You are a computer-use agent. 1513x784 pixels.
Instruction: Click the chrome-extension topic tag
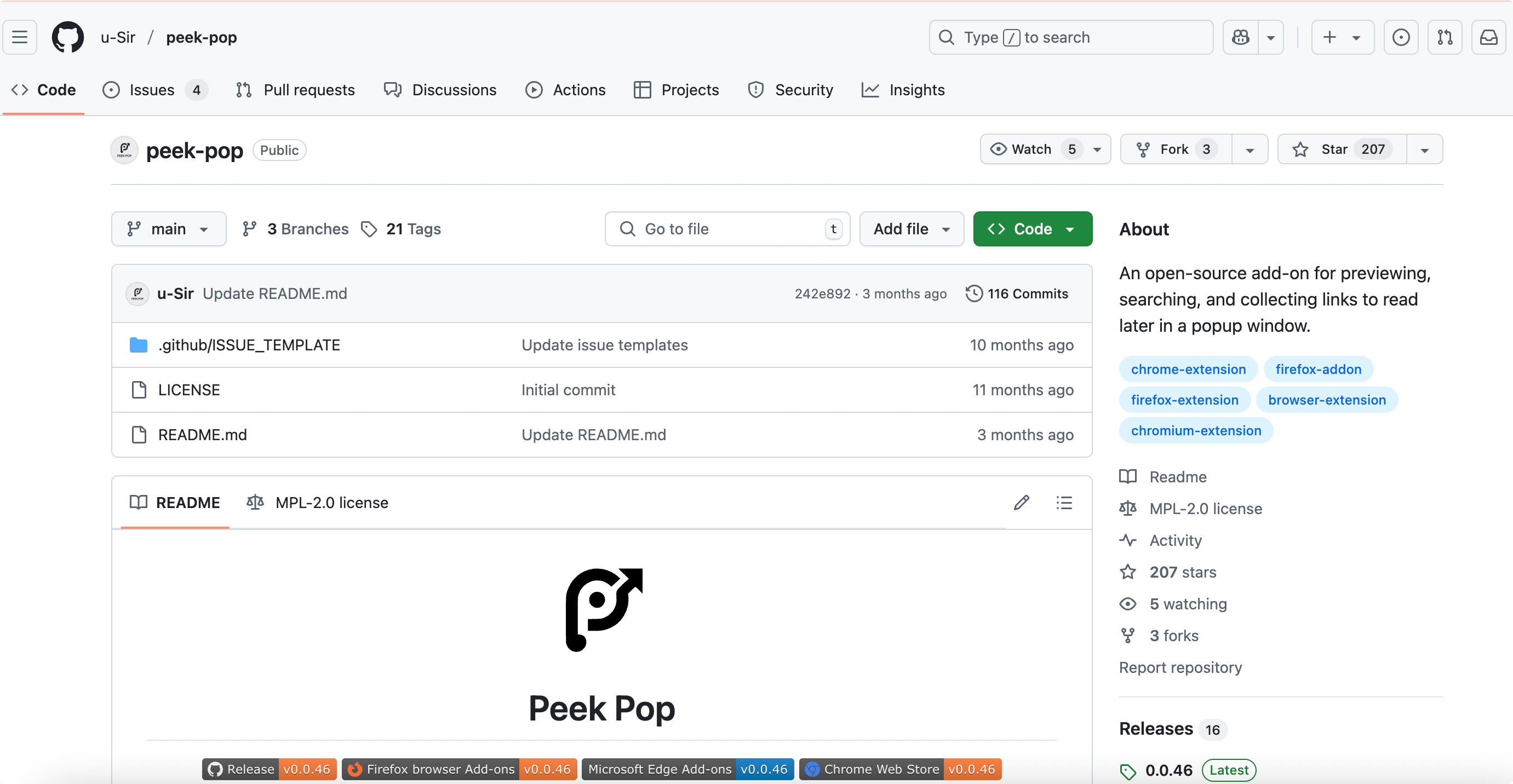[x=1188, y=369]
